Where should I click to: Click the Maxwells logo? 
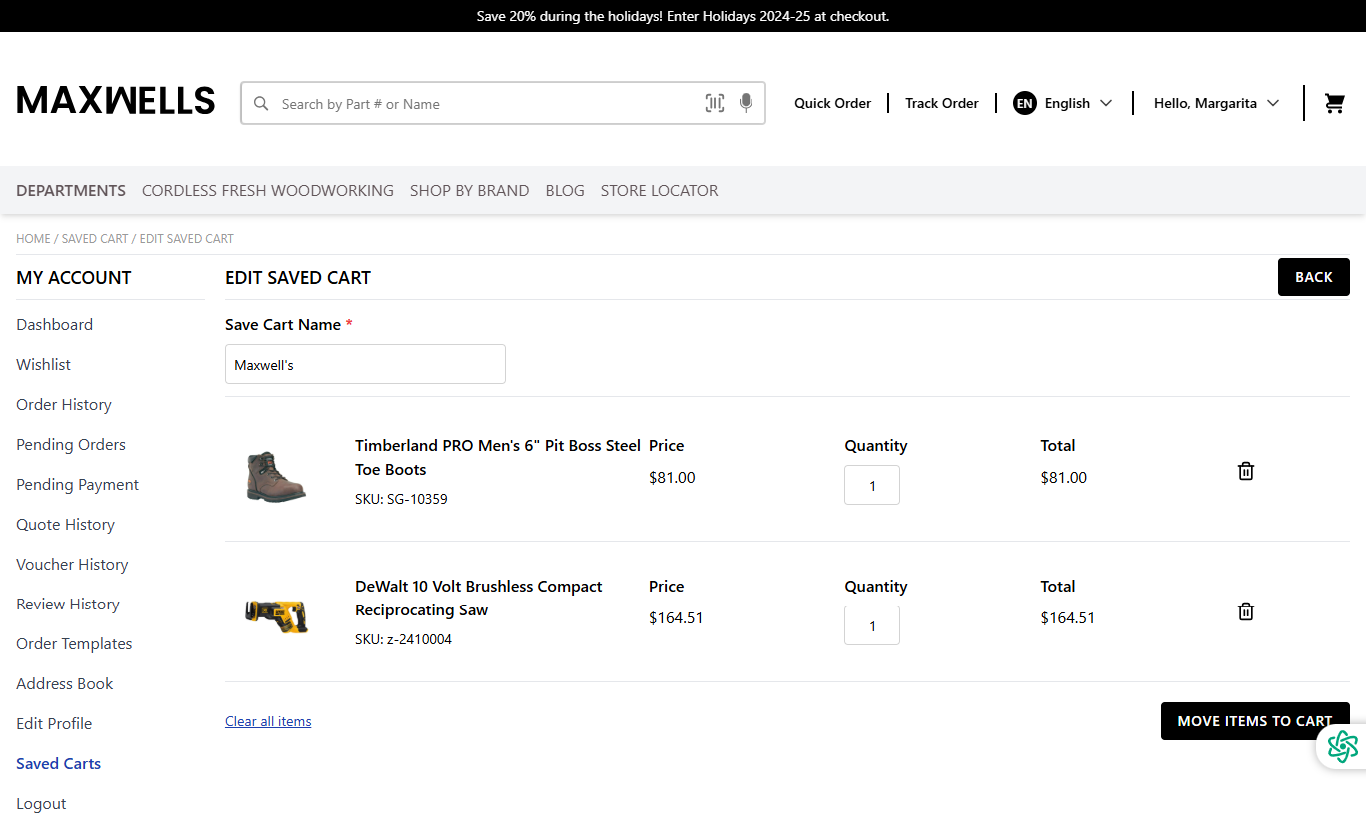pos(116,101)
